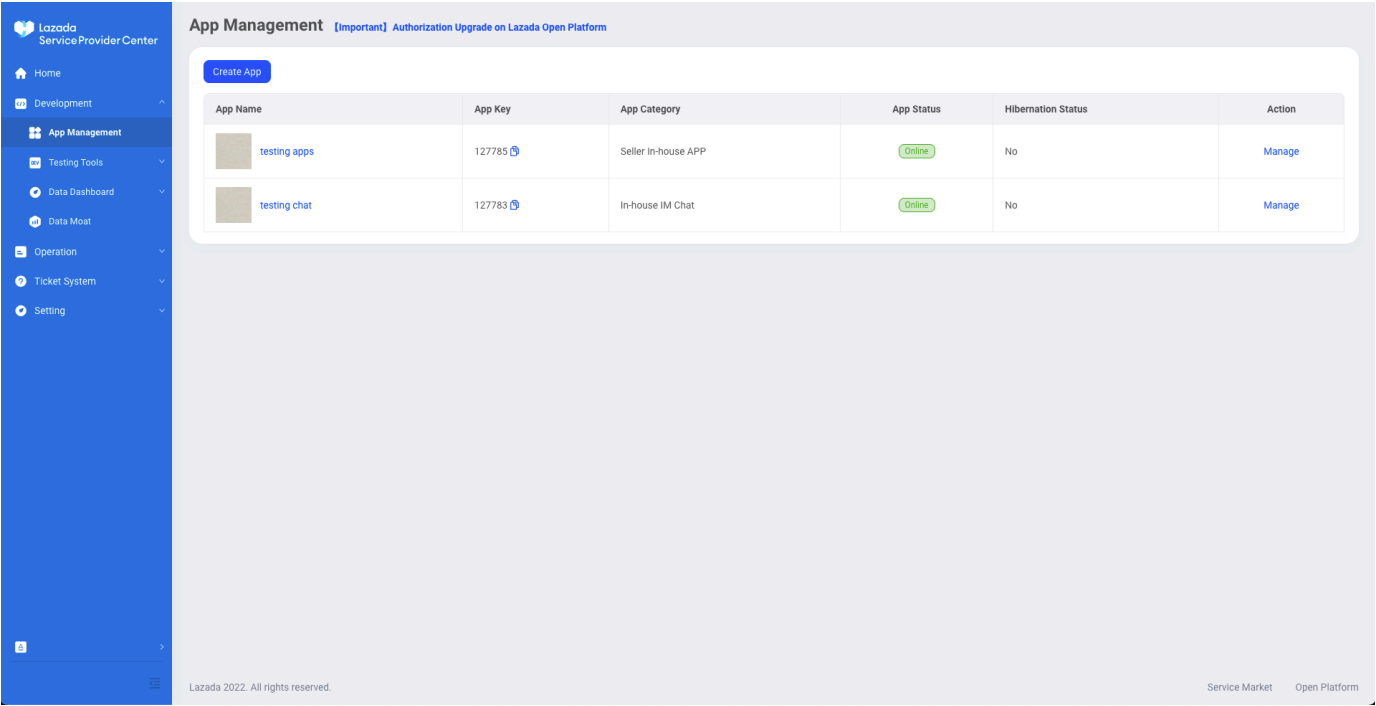1376x706 pixels.
Task: Expand the Data Dashboard chevron
Action: pos(161,192)
